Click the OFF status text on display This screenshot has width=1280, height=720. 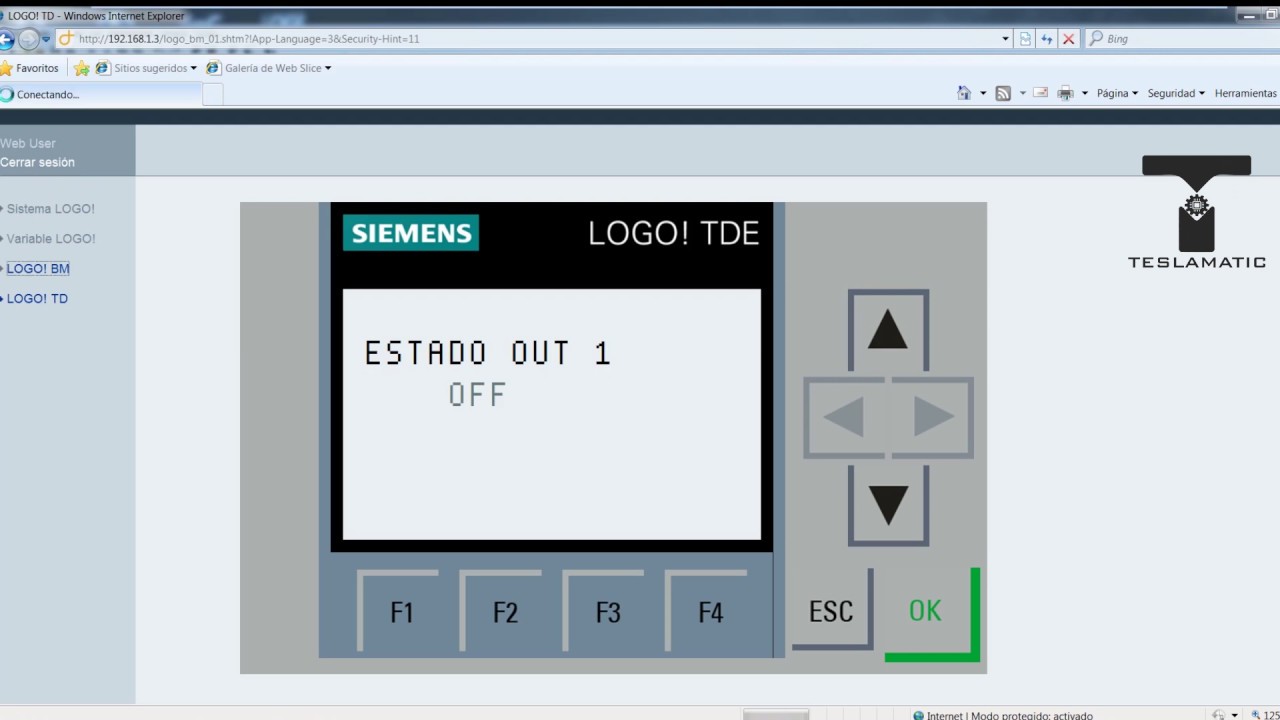tap(477, 394)
